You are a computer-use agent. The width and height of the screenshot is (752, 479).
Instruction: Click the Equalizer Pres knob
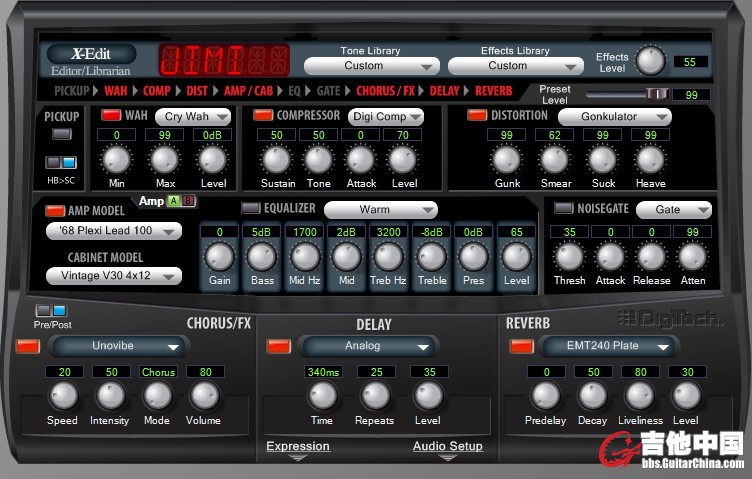(473, 257)
